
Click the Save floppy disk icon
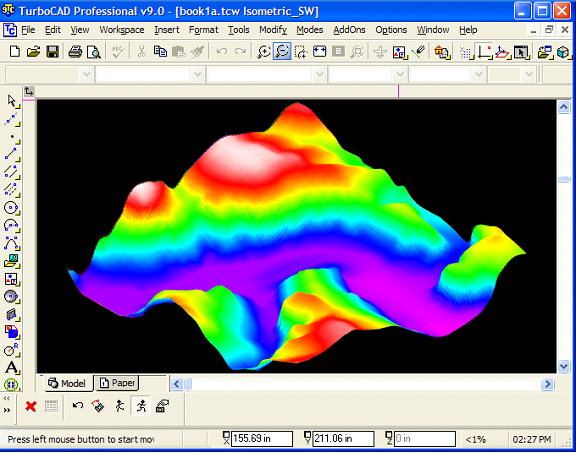click(x=53, y=51)
